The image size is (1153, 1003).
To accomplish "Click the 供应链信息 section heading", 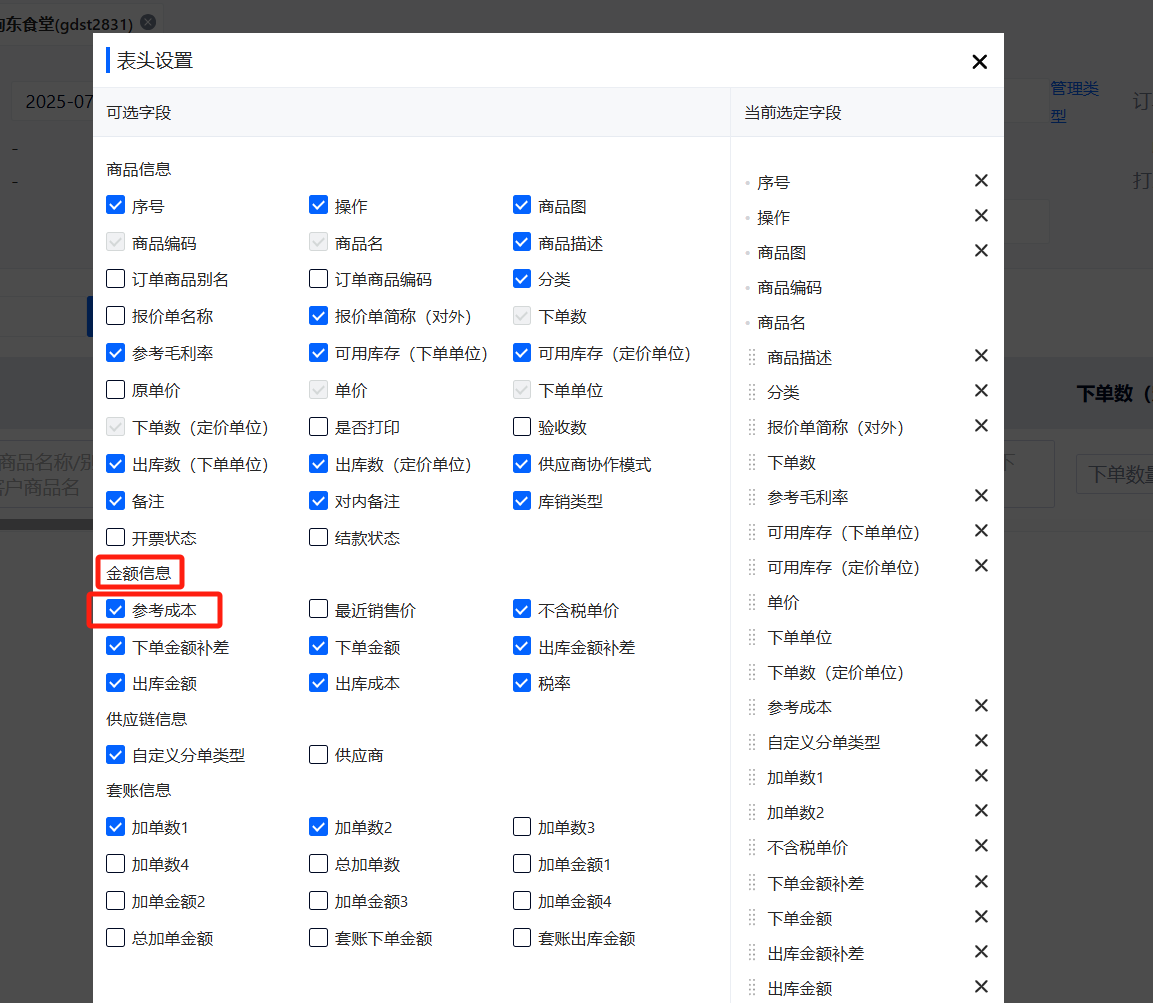I will pyautogui.click(x=146, y=718).
